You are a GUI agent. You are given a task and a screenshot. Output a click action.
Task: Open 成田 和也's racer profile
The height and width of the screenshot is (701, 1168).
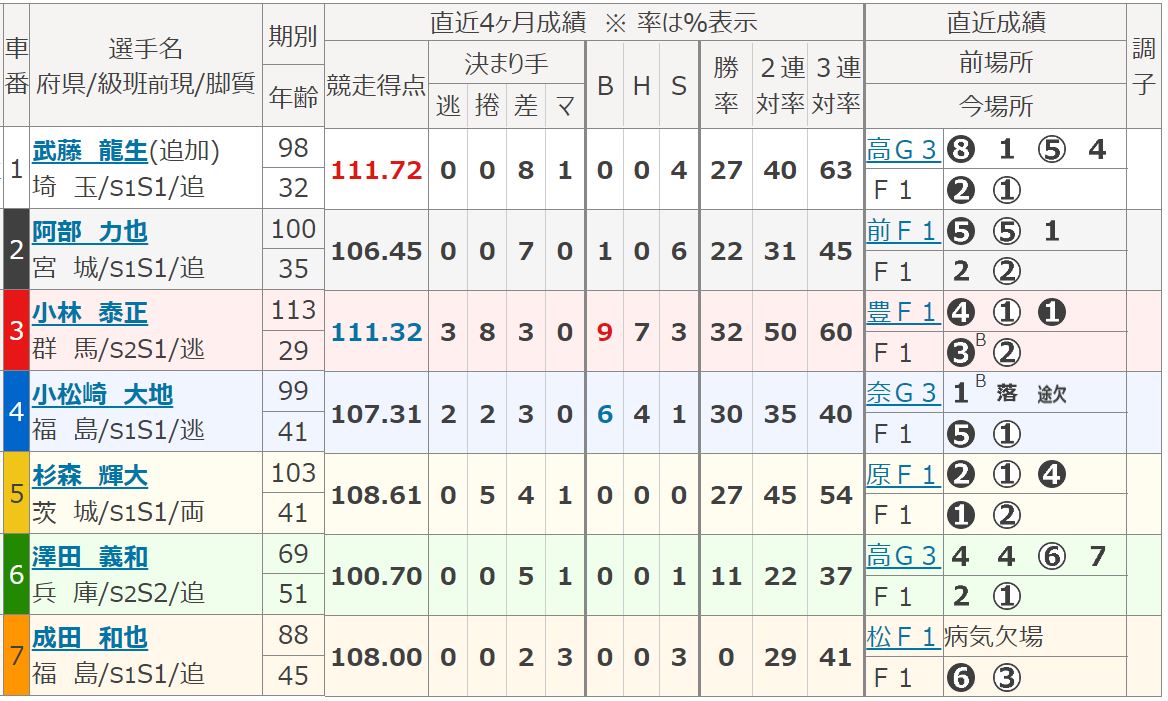point(90,638)
